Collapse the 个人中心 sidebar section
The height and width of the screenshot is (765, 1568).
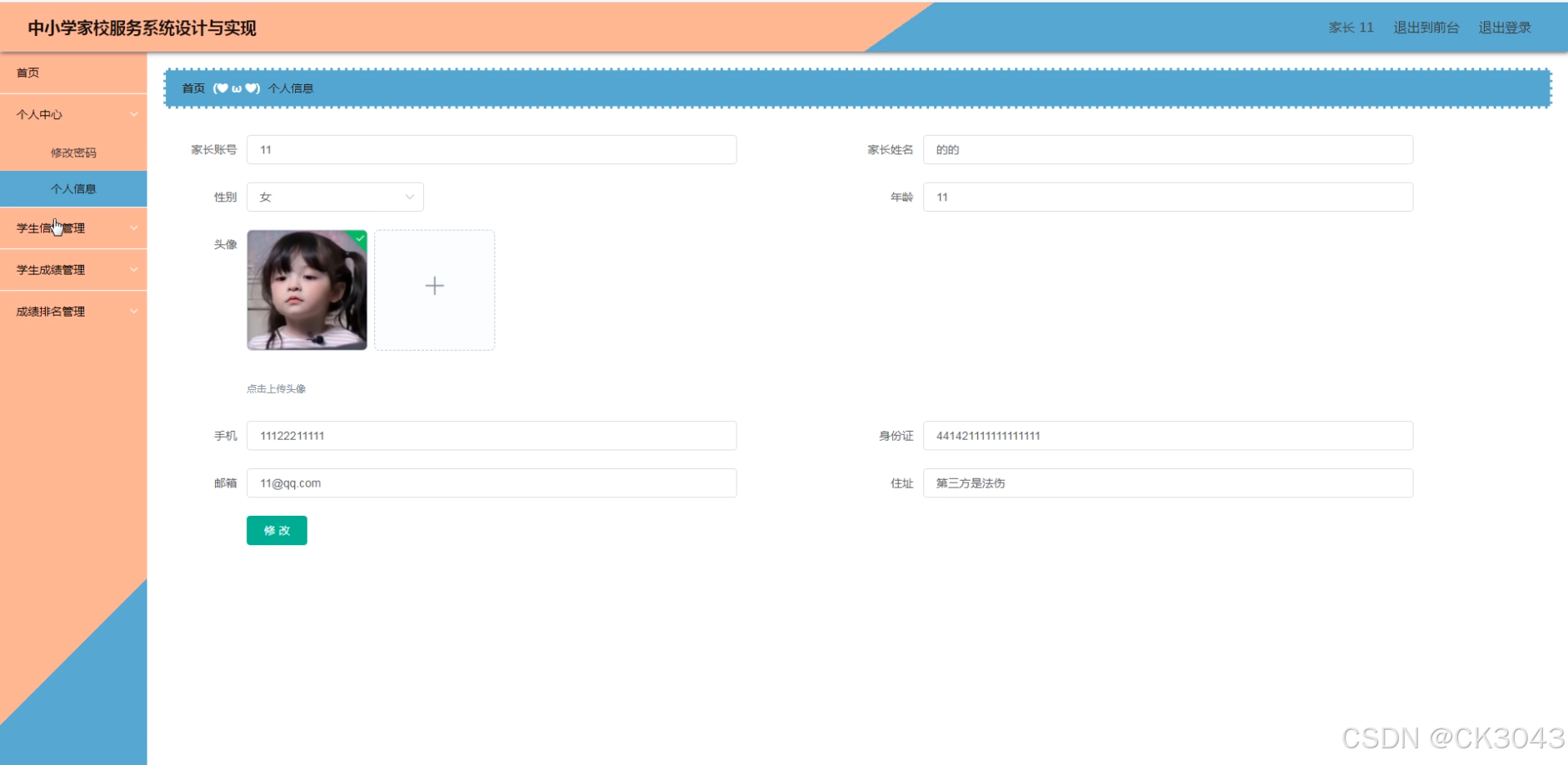coord(73,114)
